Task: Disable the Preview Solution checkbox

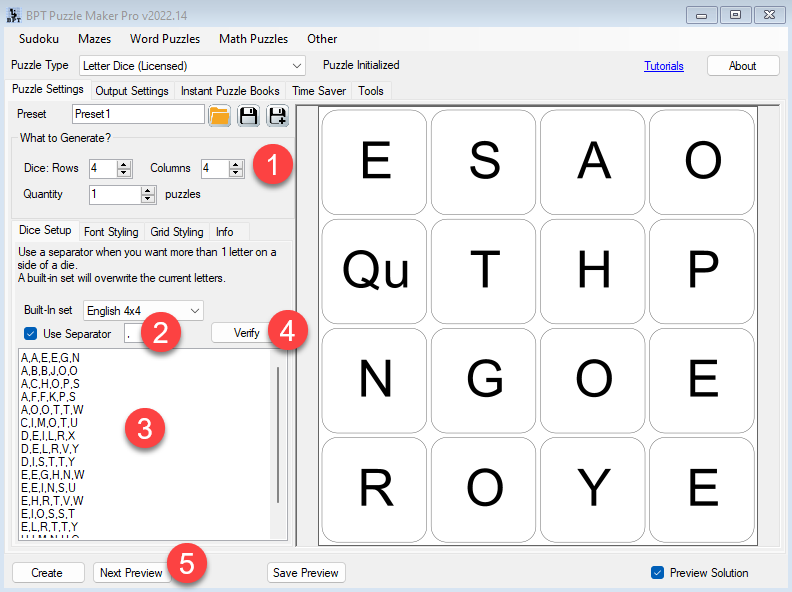Action: pos(657,573)
